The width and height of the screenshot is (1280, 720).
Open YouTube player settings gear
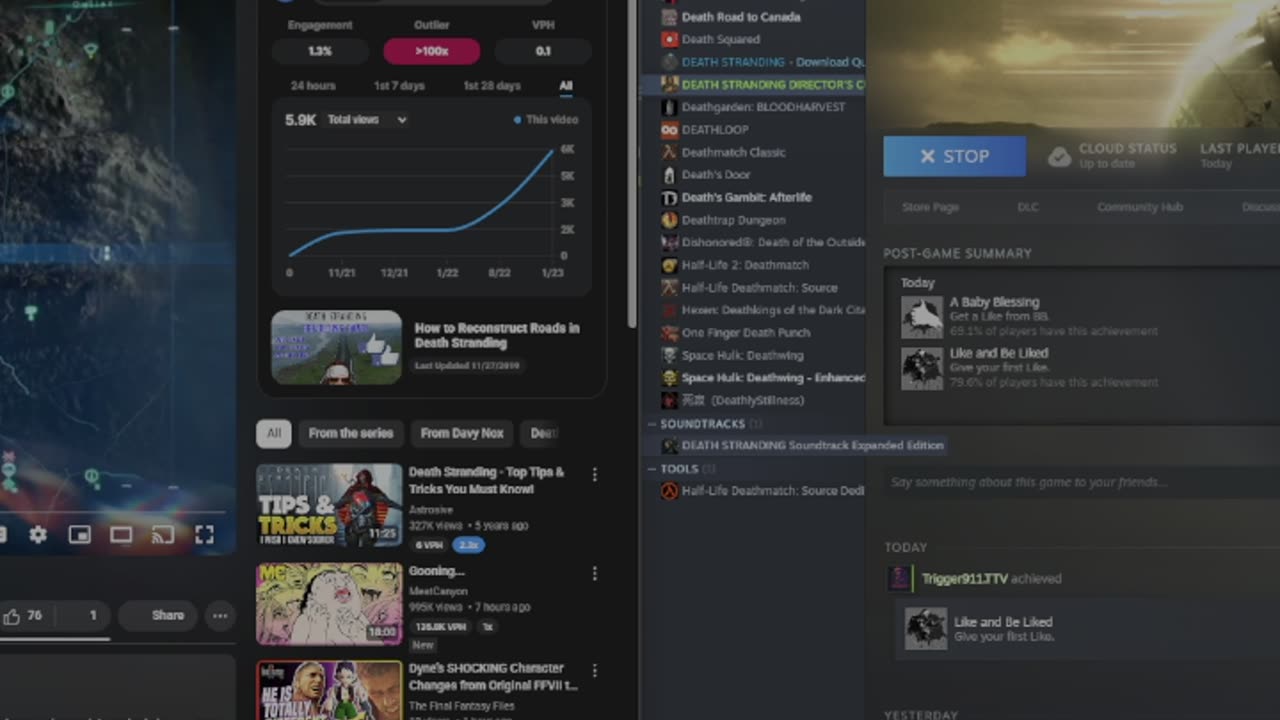click(x=37, y=535)
